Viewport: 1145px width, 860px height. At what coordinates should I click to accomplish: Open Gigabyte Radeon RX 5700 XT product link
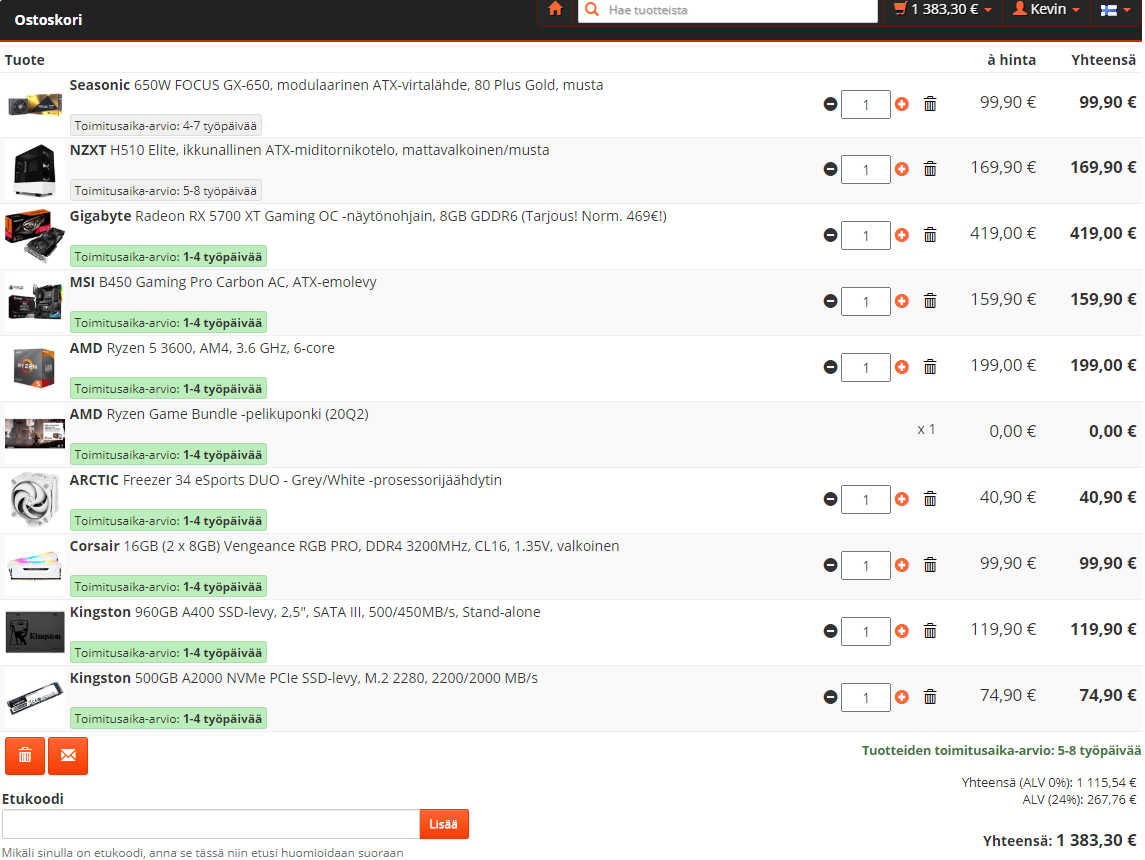(368, 216)
